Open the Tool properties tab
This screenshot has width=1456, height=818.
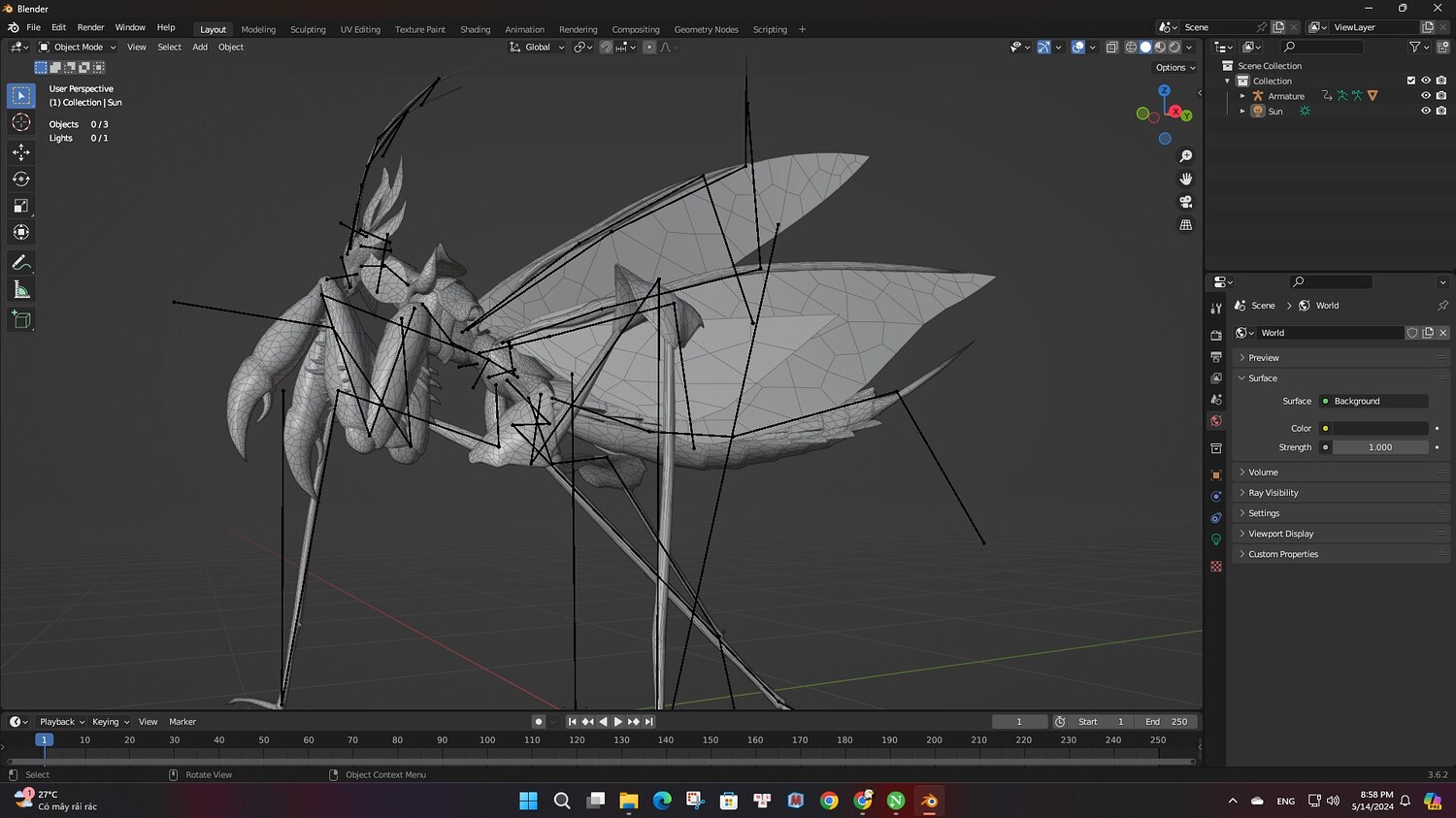1216,309
